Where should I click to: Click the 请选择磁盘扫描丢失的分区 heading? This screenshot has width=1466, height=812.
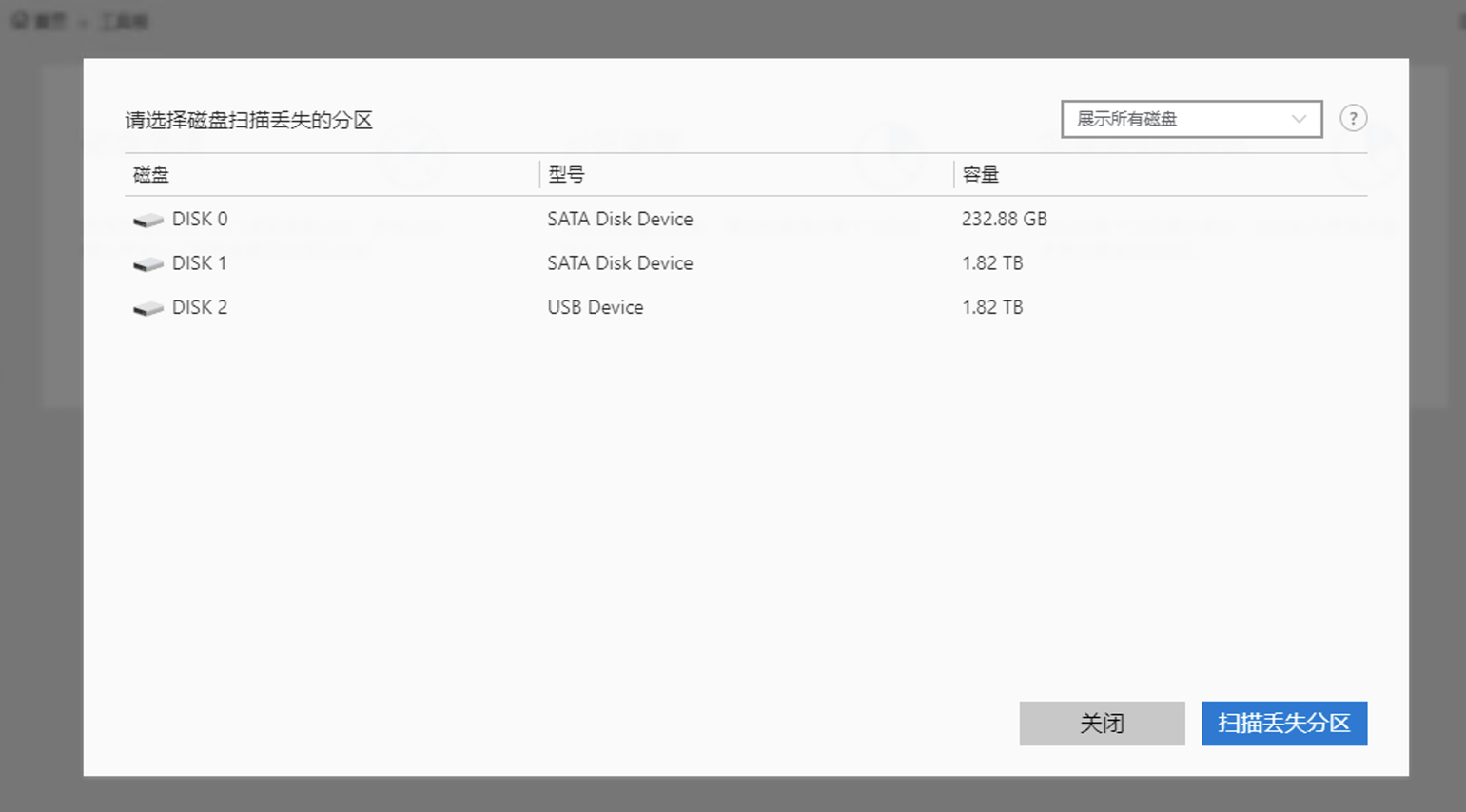click(x=248, y=120)
